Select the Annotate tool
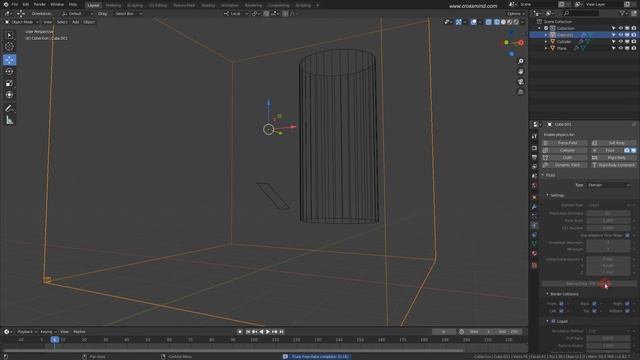This screenshot has height=360, width=640. (9, 108)
